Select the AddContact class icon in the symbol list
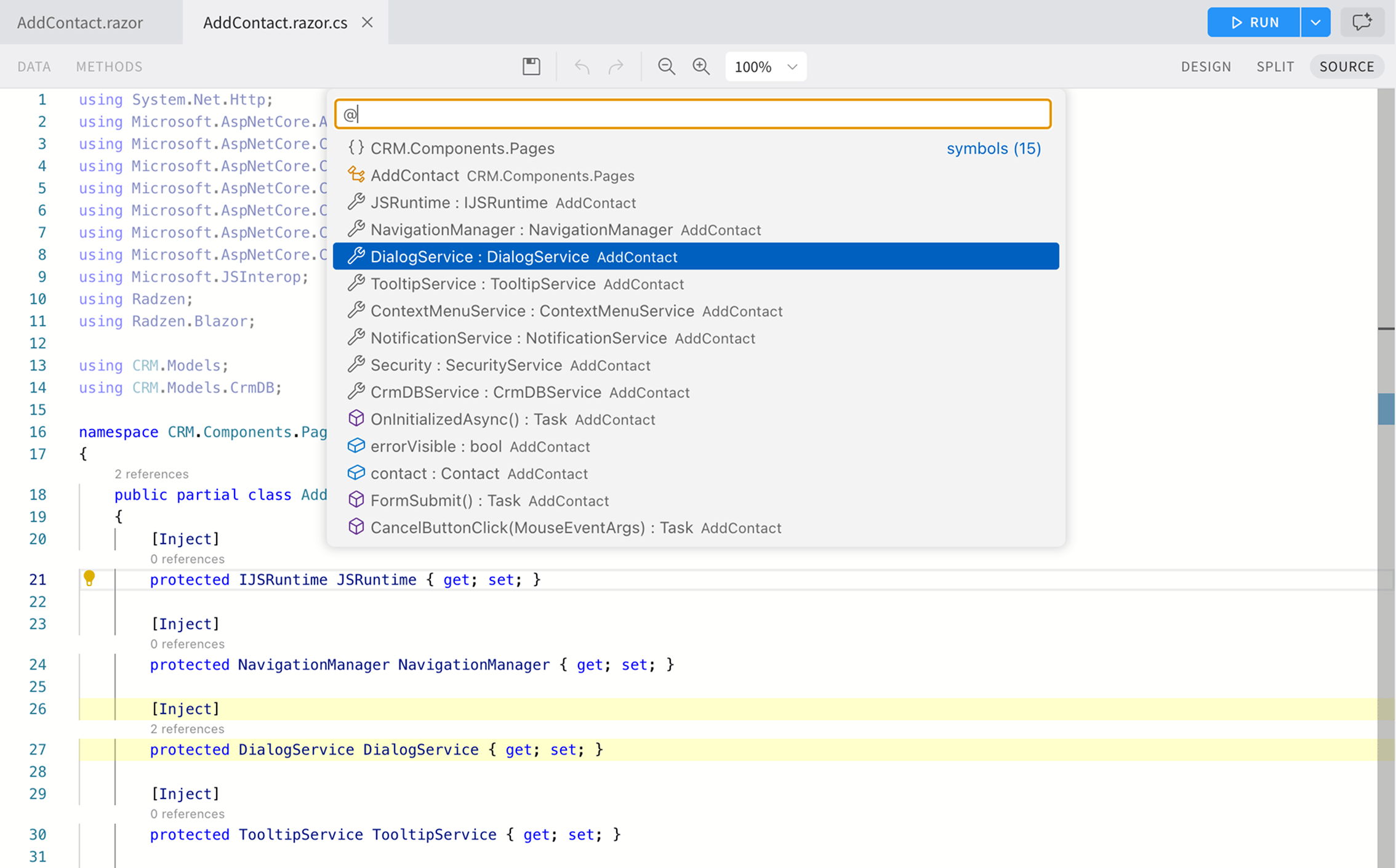1396x868 pixels. tap(357, 175)
